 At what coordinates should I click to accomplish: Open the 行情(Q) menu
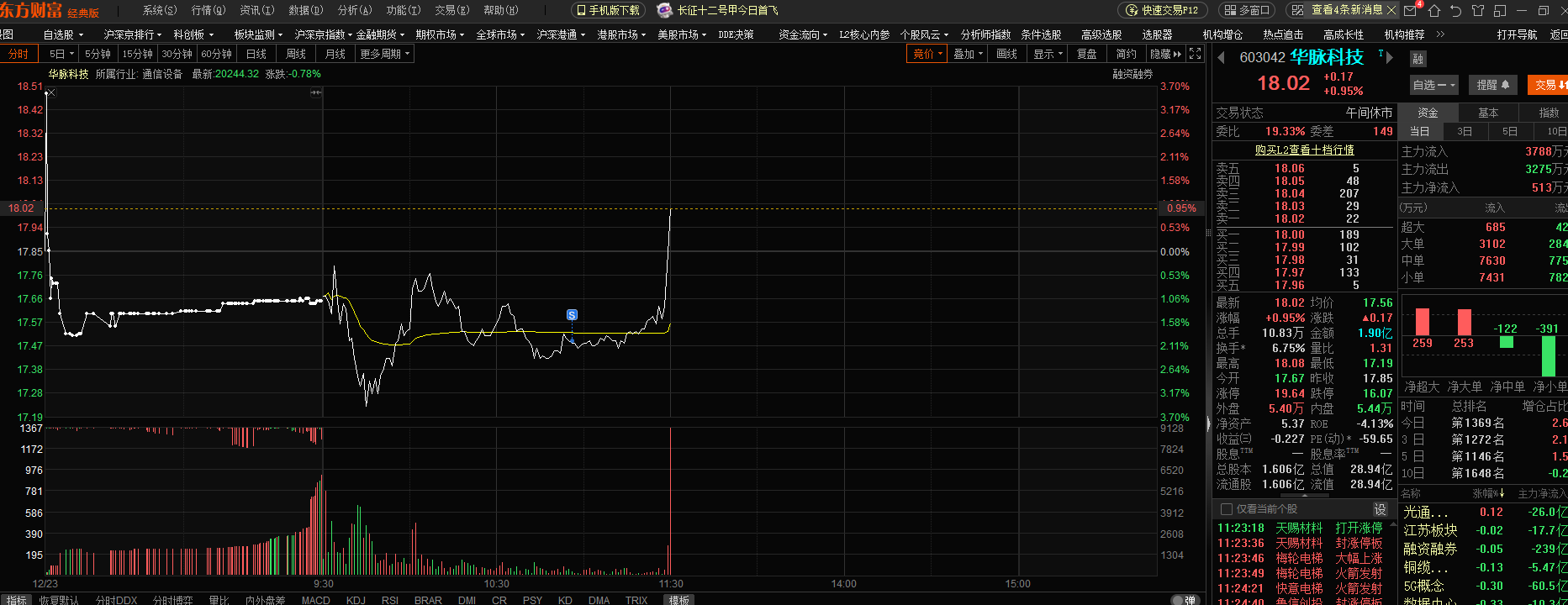208,10
